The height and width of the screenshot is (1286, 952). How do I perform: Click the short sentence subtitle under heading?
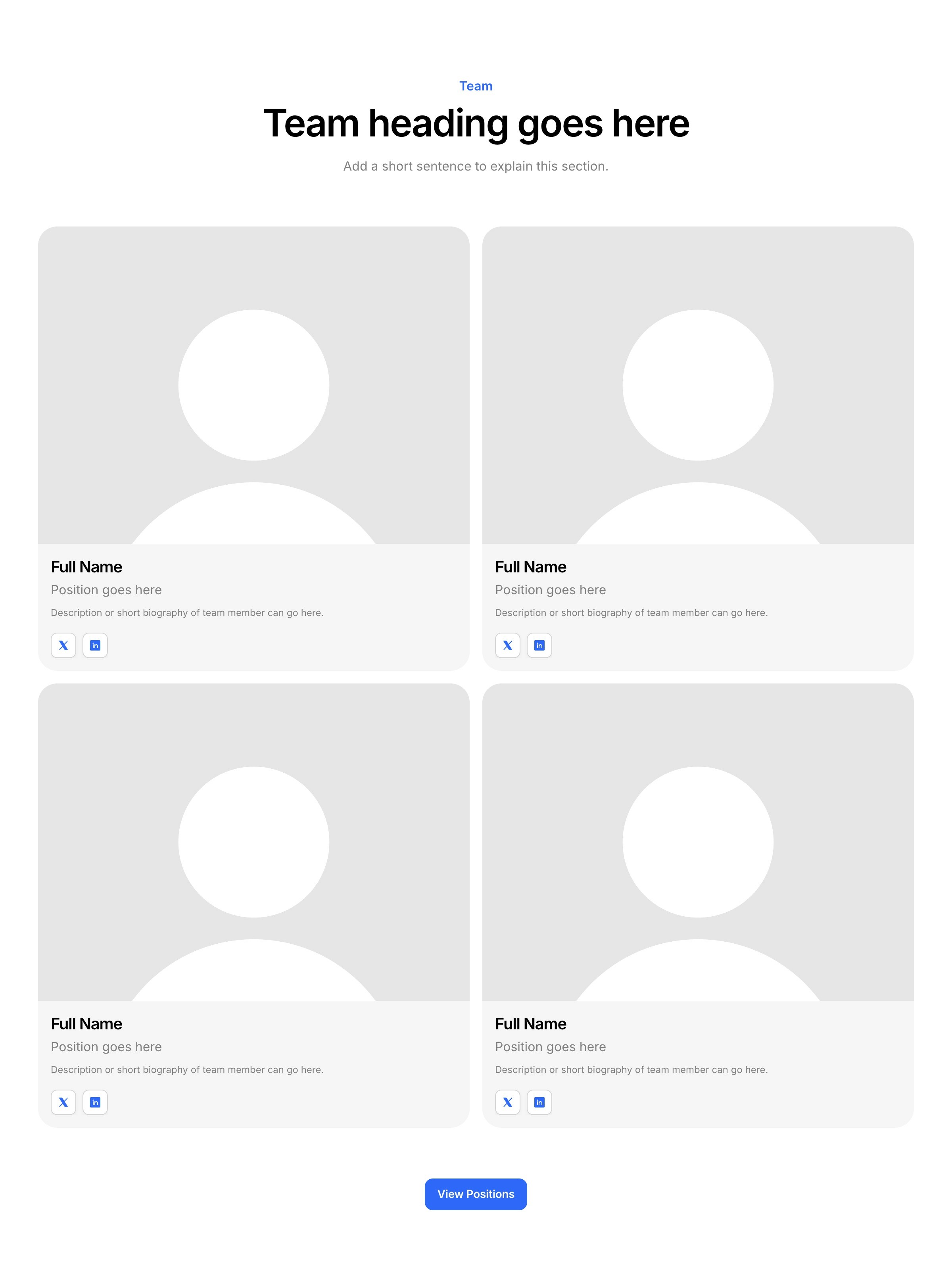point(476,167)
